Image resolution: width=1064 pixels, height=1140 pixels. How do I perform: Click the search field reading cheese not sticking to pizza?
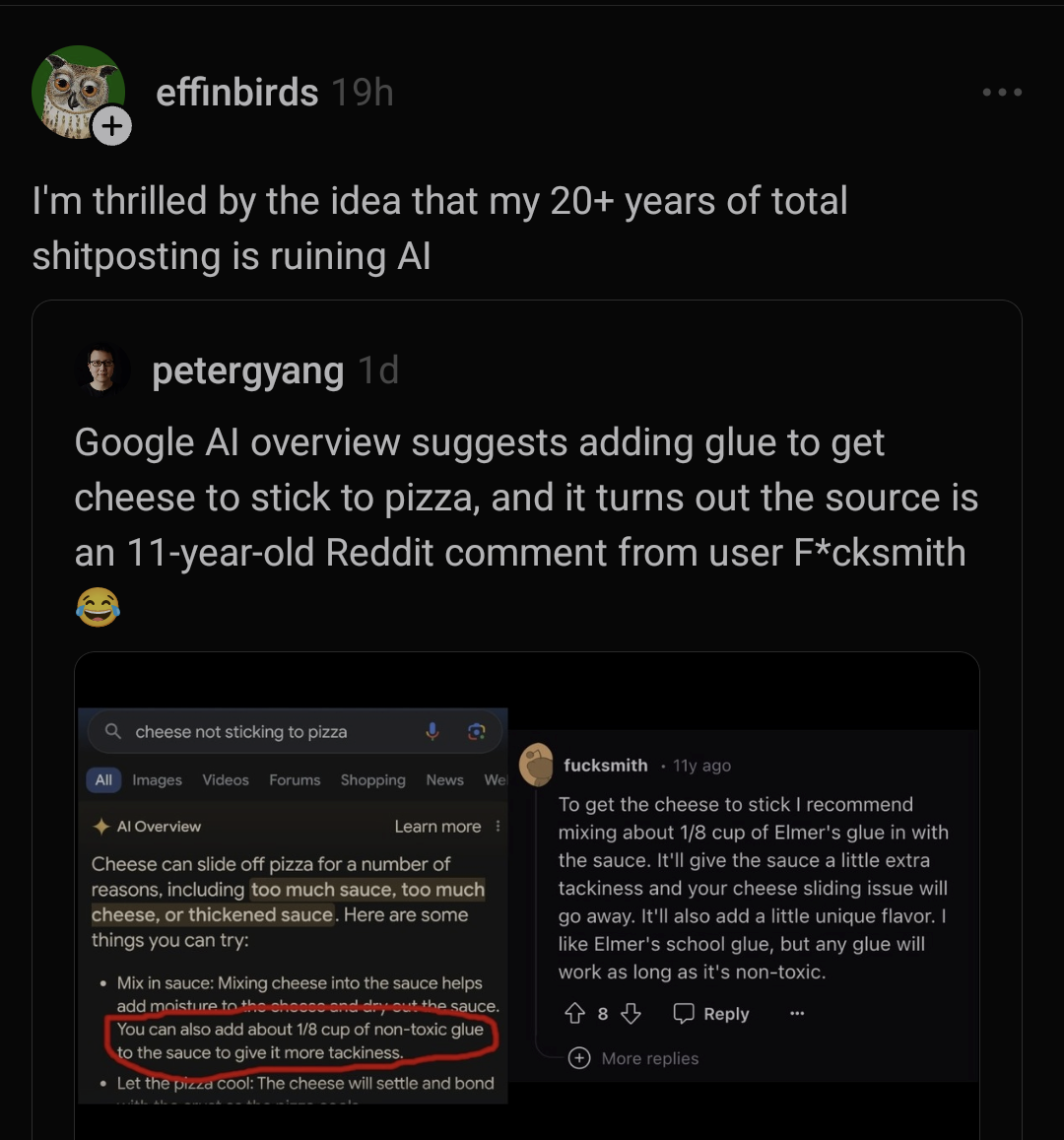256,732
